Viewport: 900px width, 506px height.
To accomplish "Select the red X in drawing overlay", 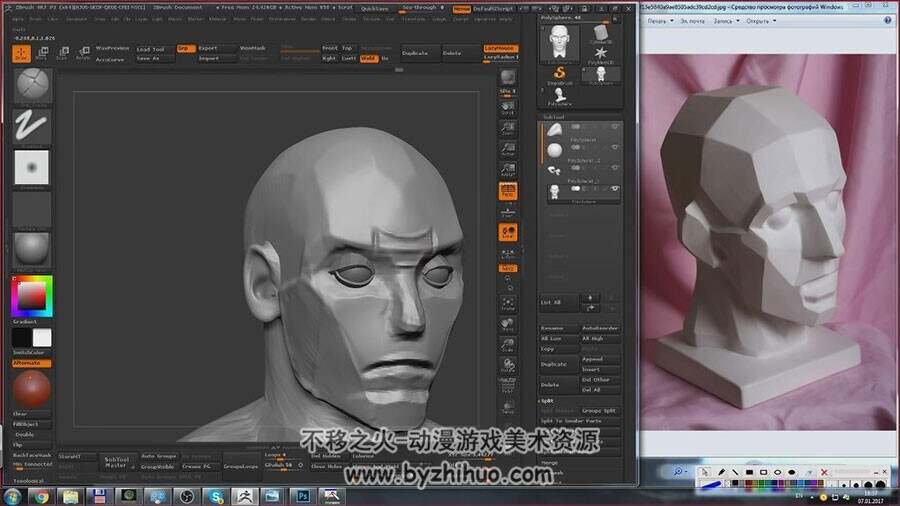I will pos(824,472).
